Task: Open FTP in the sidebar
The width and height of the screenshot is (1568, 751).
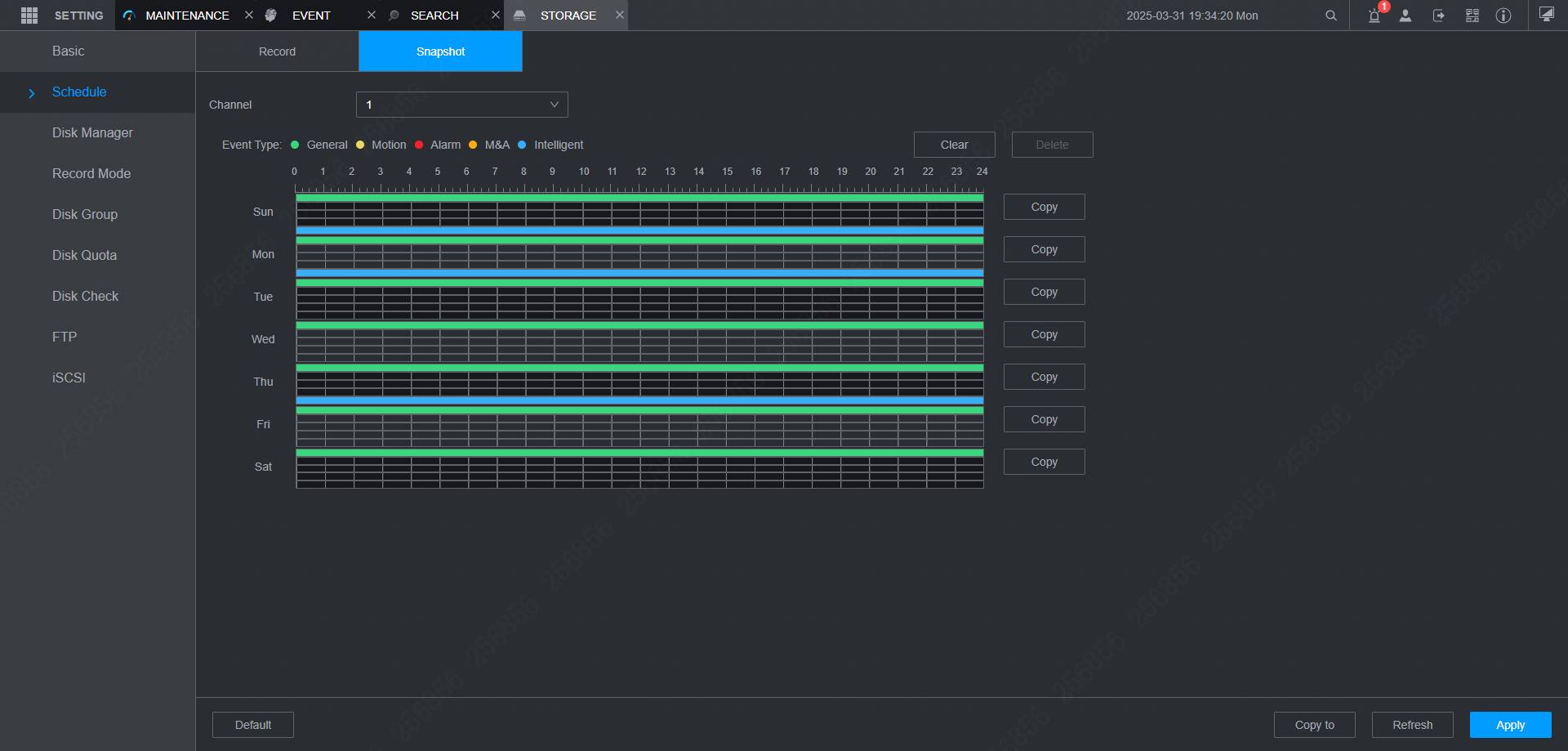Action: 97,338
